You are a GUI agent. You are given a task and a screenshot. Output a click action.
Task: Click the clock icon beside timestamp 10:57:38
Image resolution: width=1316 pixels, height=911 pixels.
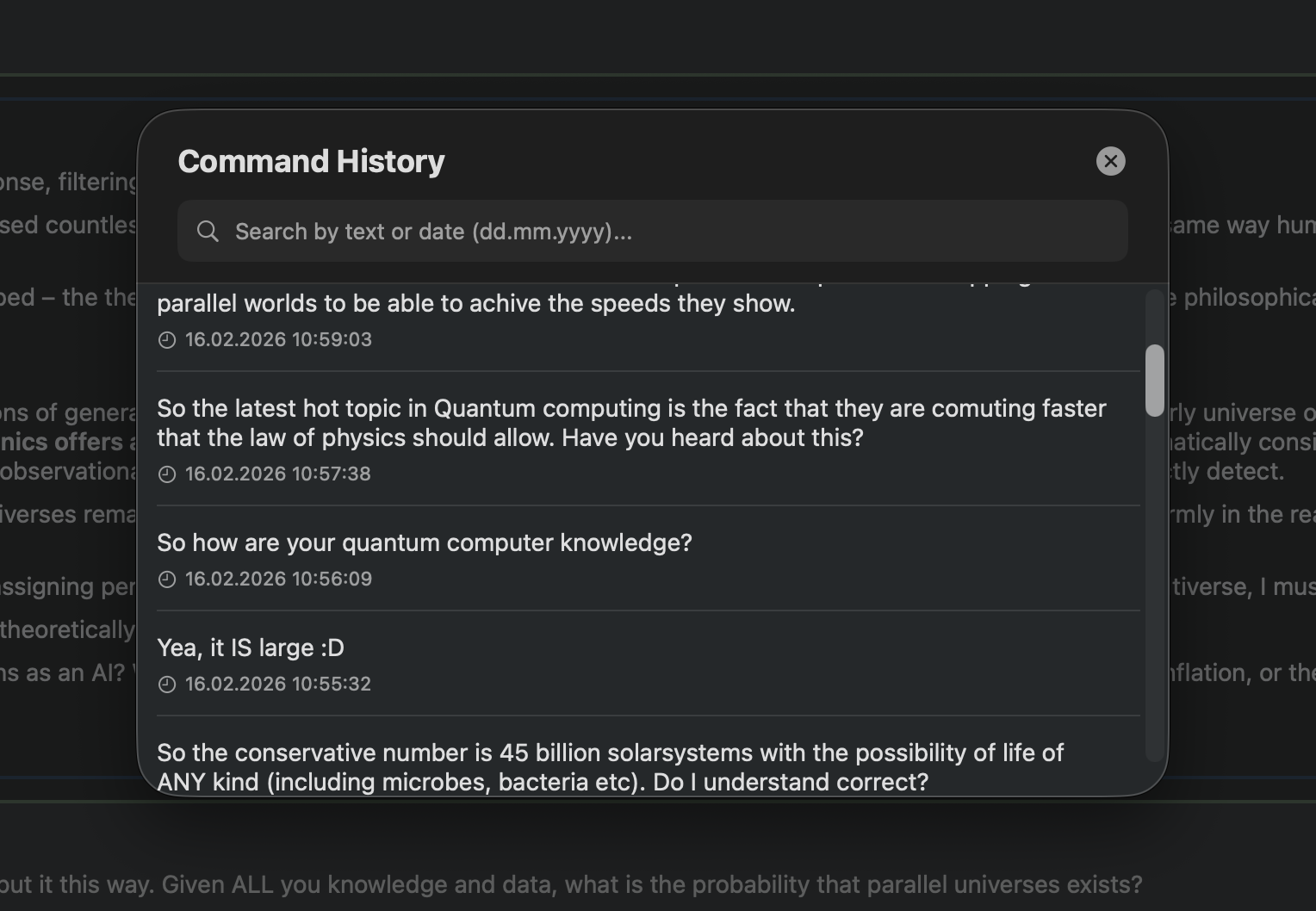[x=166, y=474]
